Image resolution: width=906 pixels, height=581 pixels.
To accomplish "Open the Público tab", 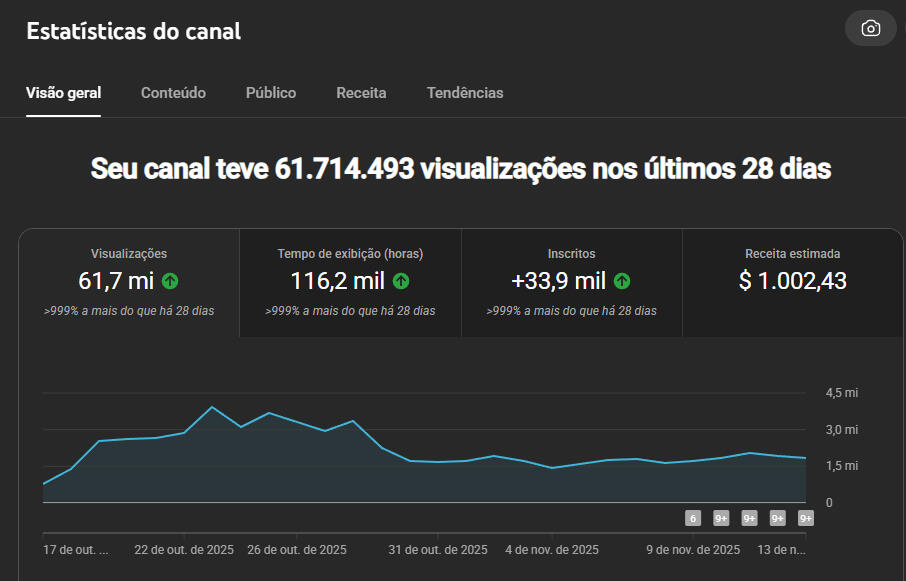I will [x=271, y=93].
